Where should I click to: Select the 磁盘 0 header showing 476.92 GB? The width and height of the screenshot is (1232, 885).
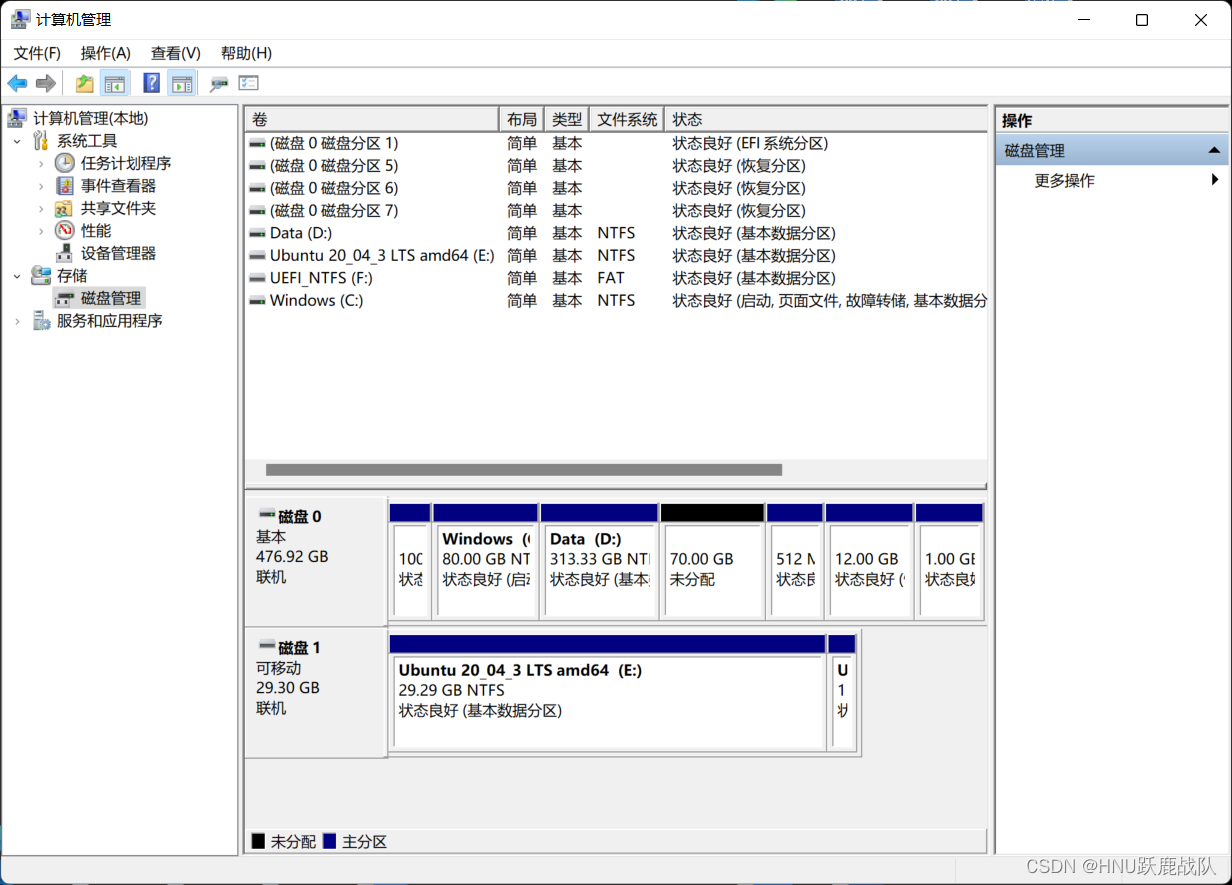(316, 561)
